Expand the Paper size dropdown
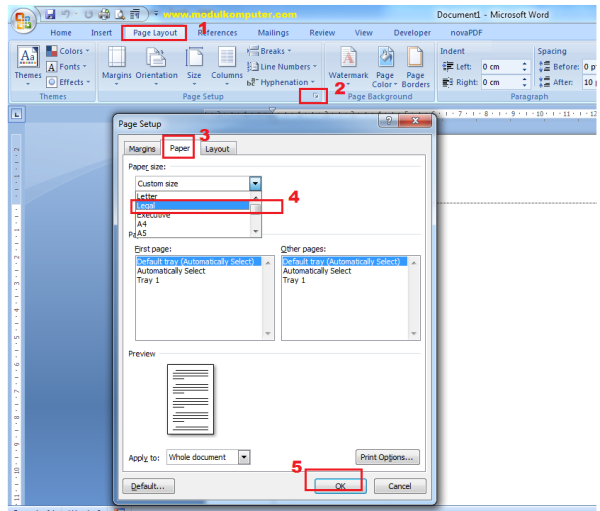 (255, 184)
